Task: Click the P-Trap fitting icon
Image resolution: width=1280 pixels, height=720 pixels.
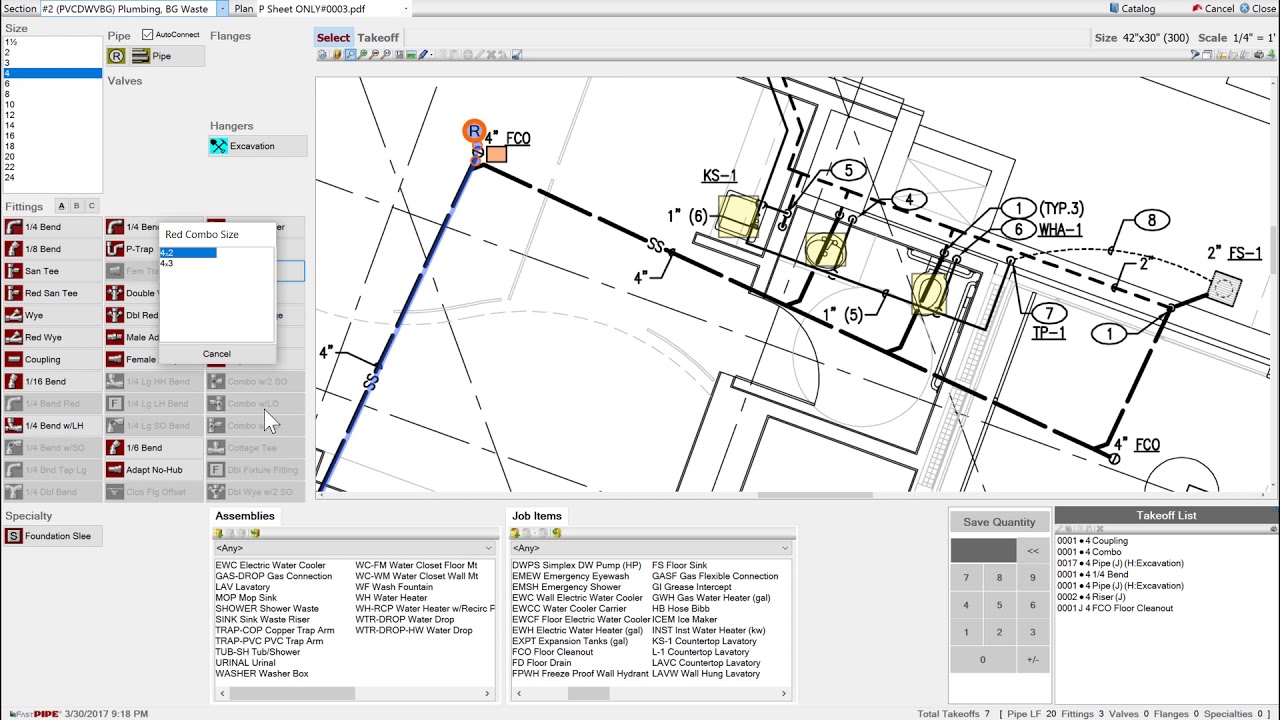Action: tap(115, 249)
